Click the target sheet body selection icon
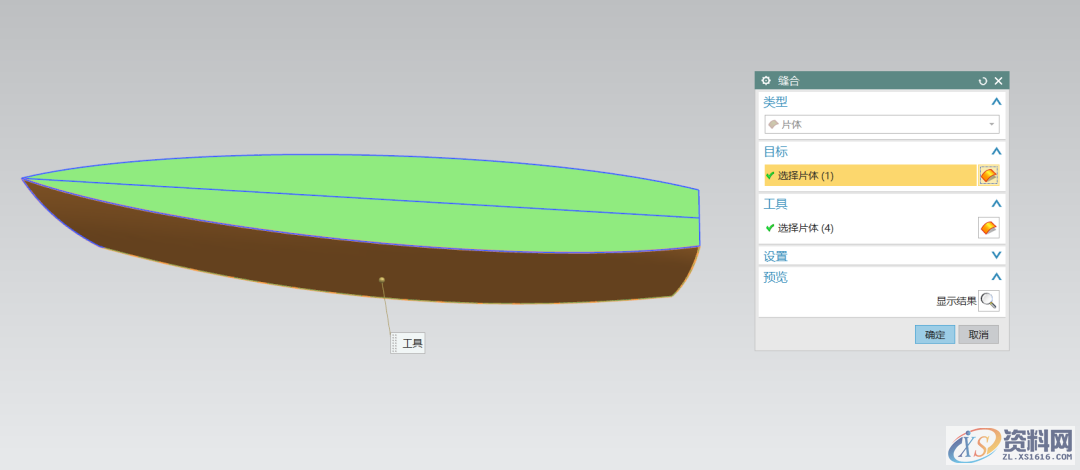This screenshot has height=470, width=1080. tap(988, 176)
